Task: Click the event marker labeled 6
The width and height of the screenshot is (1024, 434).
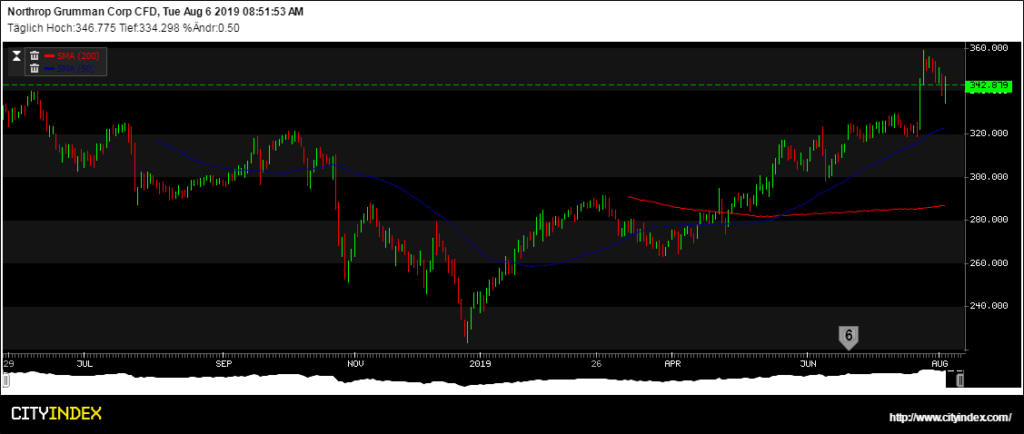Action: 848,337
